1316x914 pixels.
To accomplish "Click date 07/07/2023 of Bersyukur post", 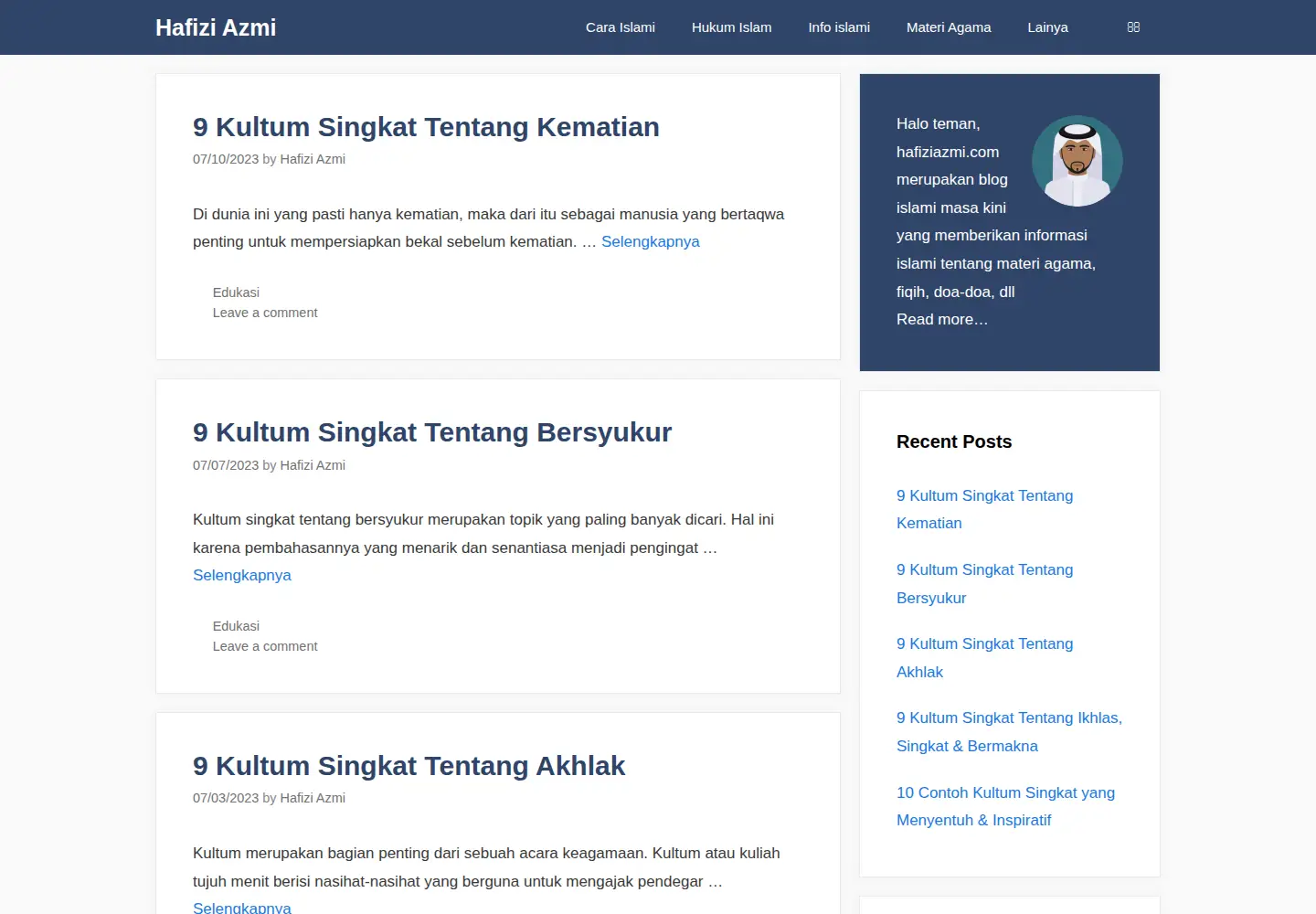I will tap(226, 465).
